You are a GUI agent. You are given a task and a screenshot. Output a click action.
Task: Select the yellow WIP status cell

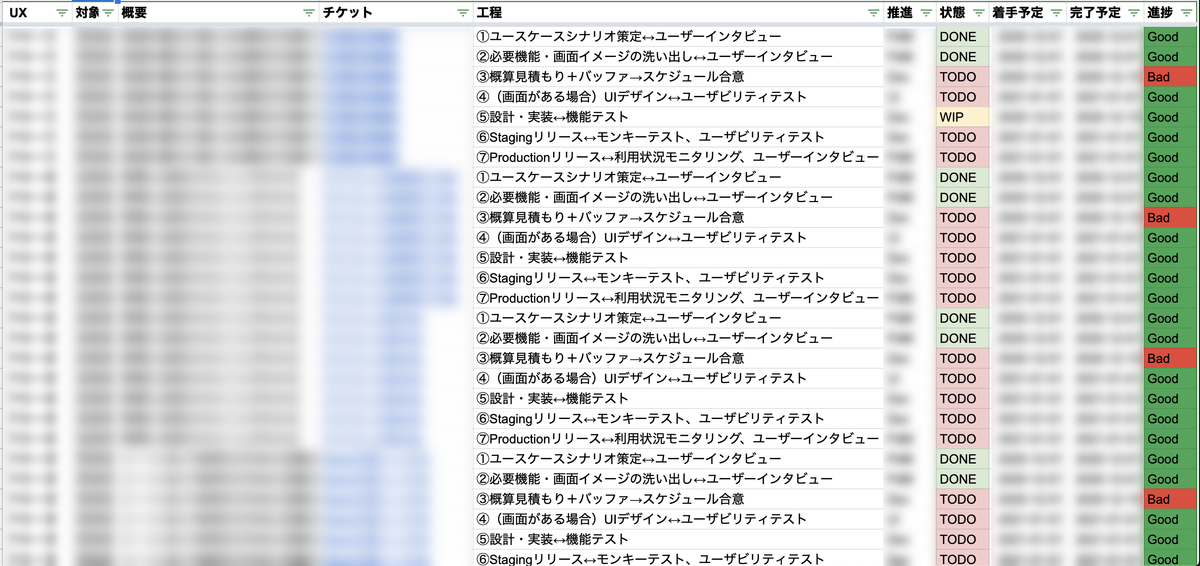click(961, 117)
